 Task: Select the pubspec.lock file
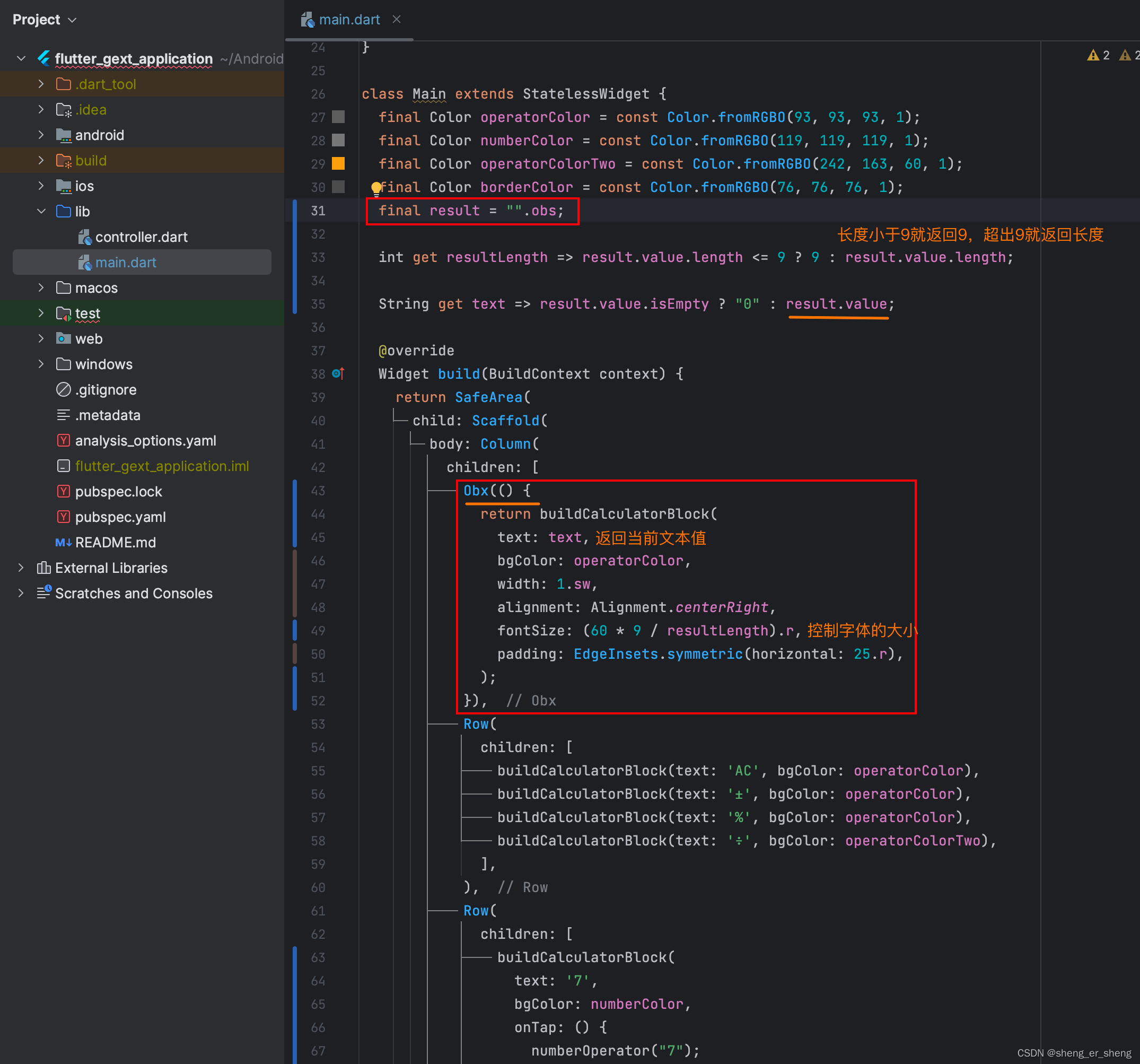point(119,492)
